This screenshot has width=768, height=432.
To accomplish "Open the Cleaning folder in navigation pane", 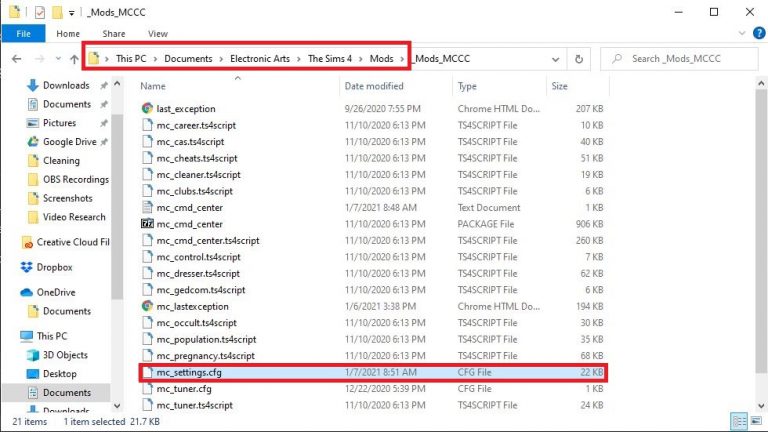I will click(x=61, y=160).
